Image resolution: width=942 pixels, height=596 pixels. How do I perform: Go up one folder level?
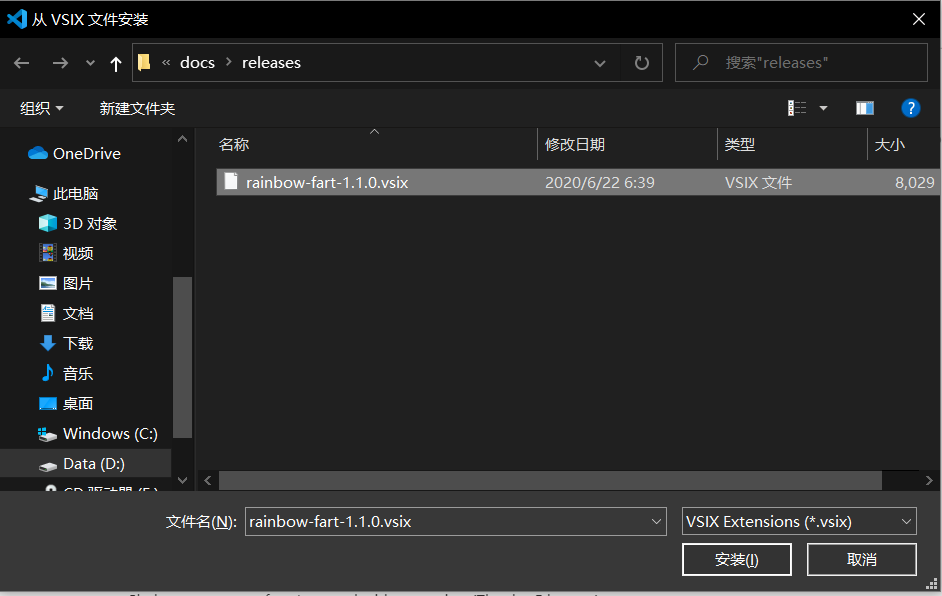(x=116, y=63)
